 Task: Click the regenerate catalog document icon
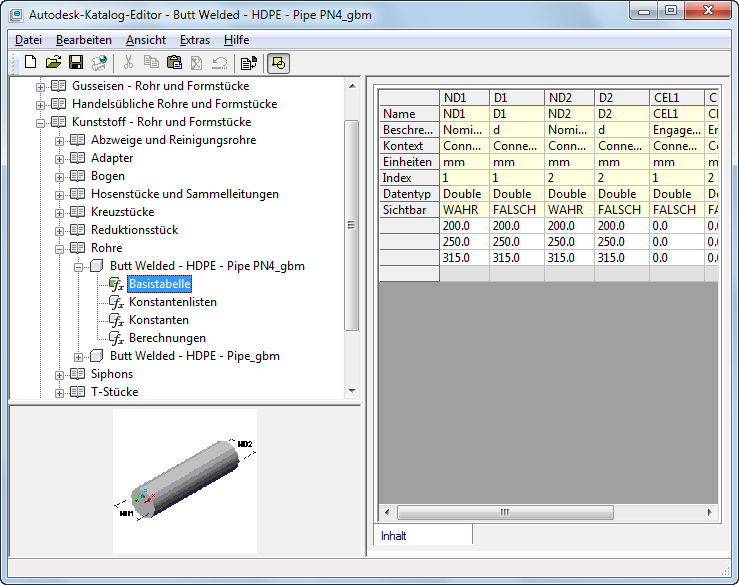pyautogui.click(x=248, y=63)
